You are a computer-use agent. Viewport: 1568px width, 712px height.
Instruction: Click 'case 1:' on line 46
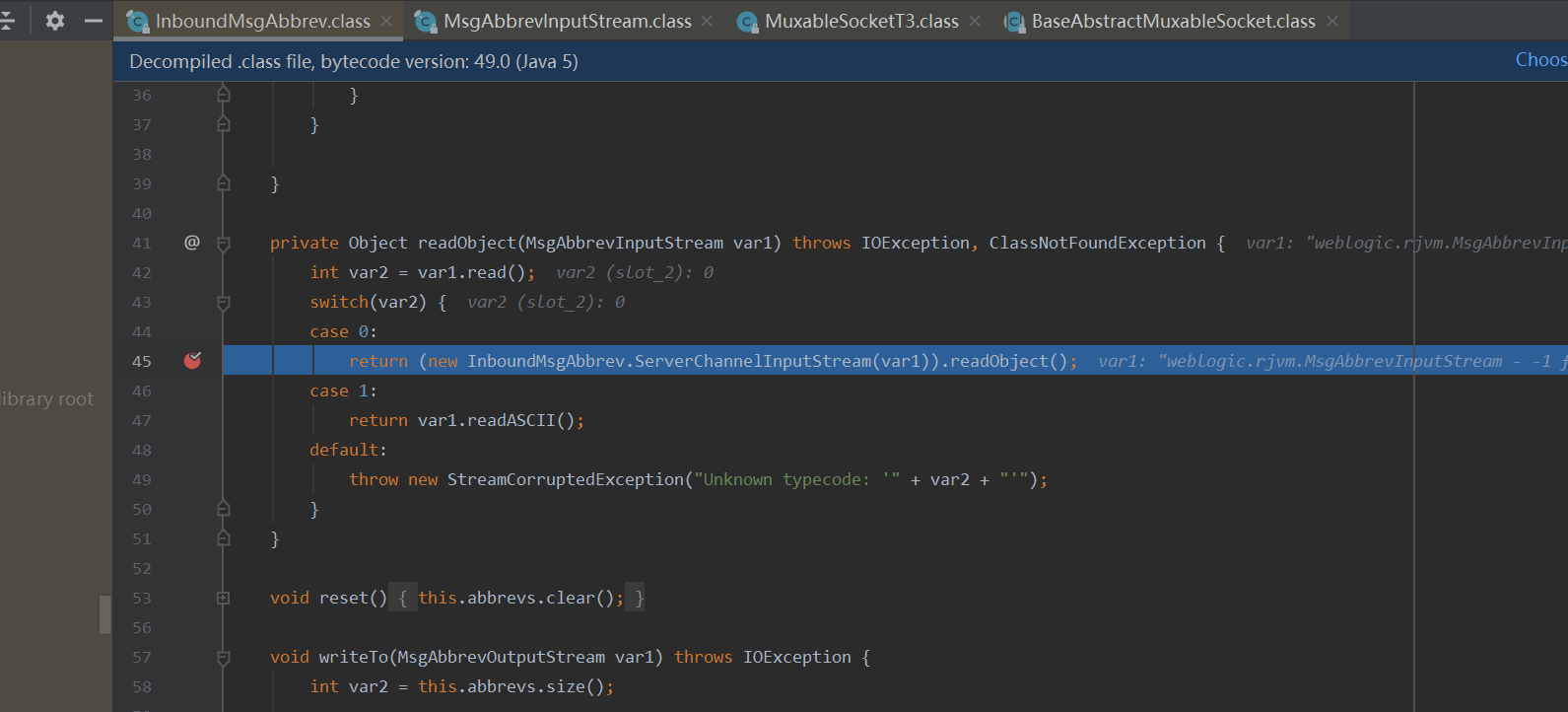point(343,391)
